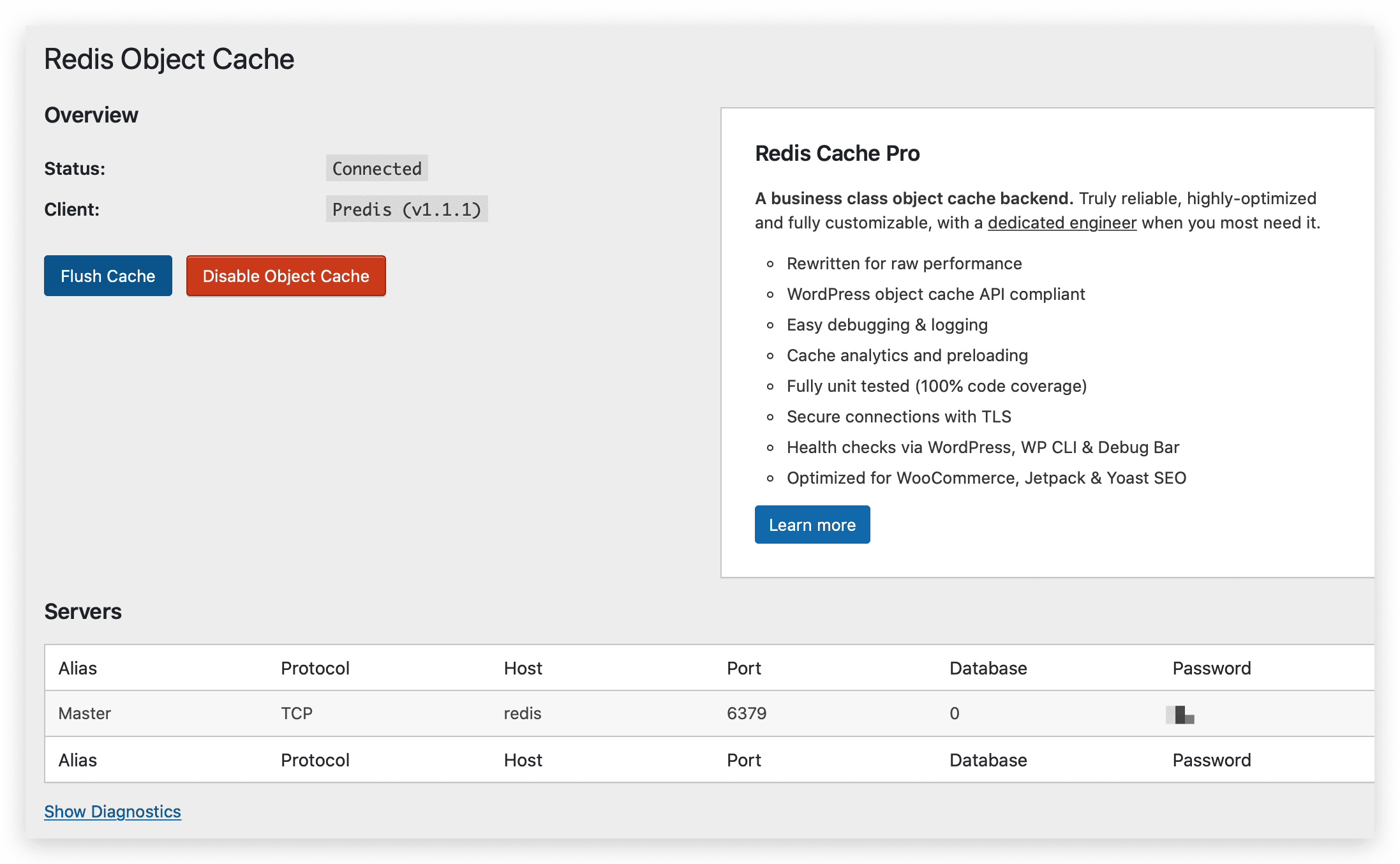The image size is (1400, 864).
Task: Click the TCP protocol cell
Action: (297, 713)
